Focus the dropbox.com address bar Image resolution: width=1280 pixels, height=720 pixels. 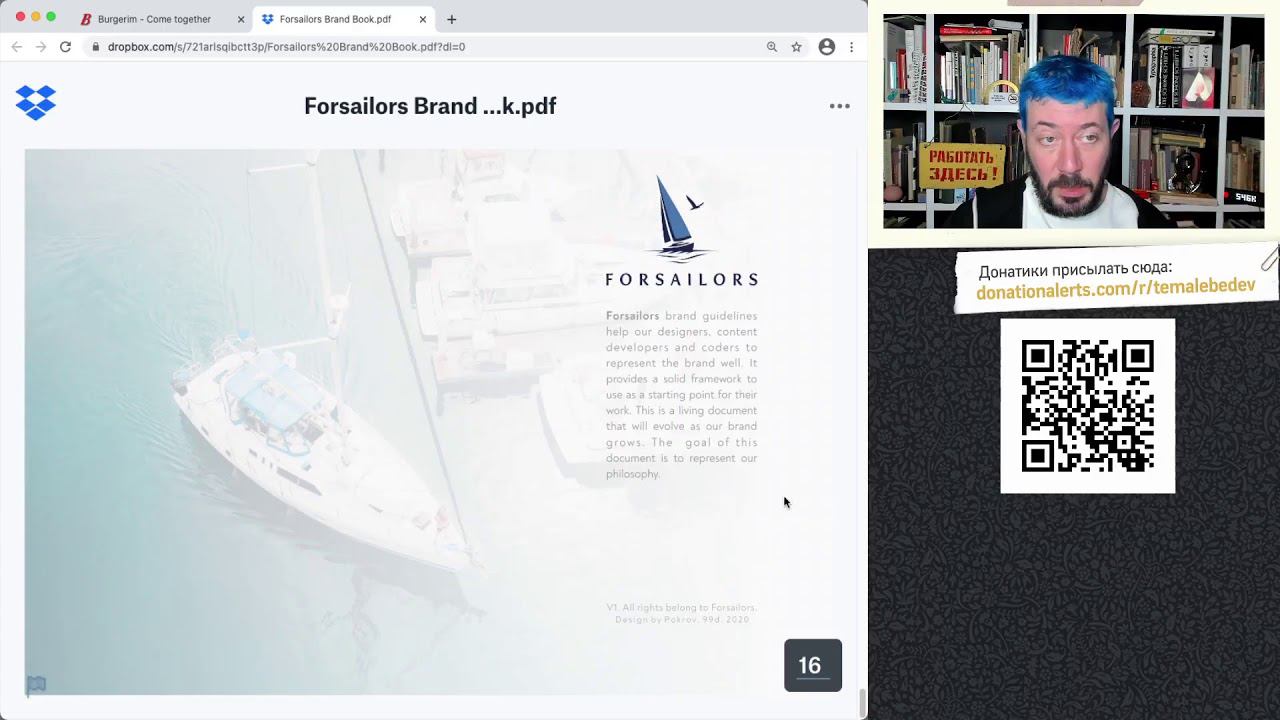pyautogui.click(x=400, y=47)
